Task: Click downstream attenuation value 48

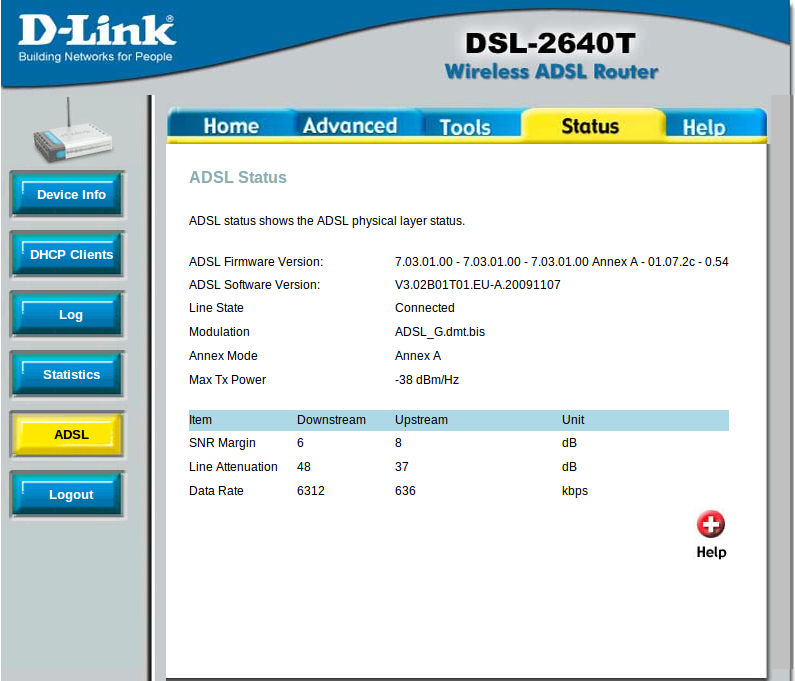Action: coord(304,467)
